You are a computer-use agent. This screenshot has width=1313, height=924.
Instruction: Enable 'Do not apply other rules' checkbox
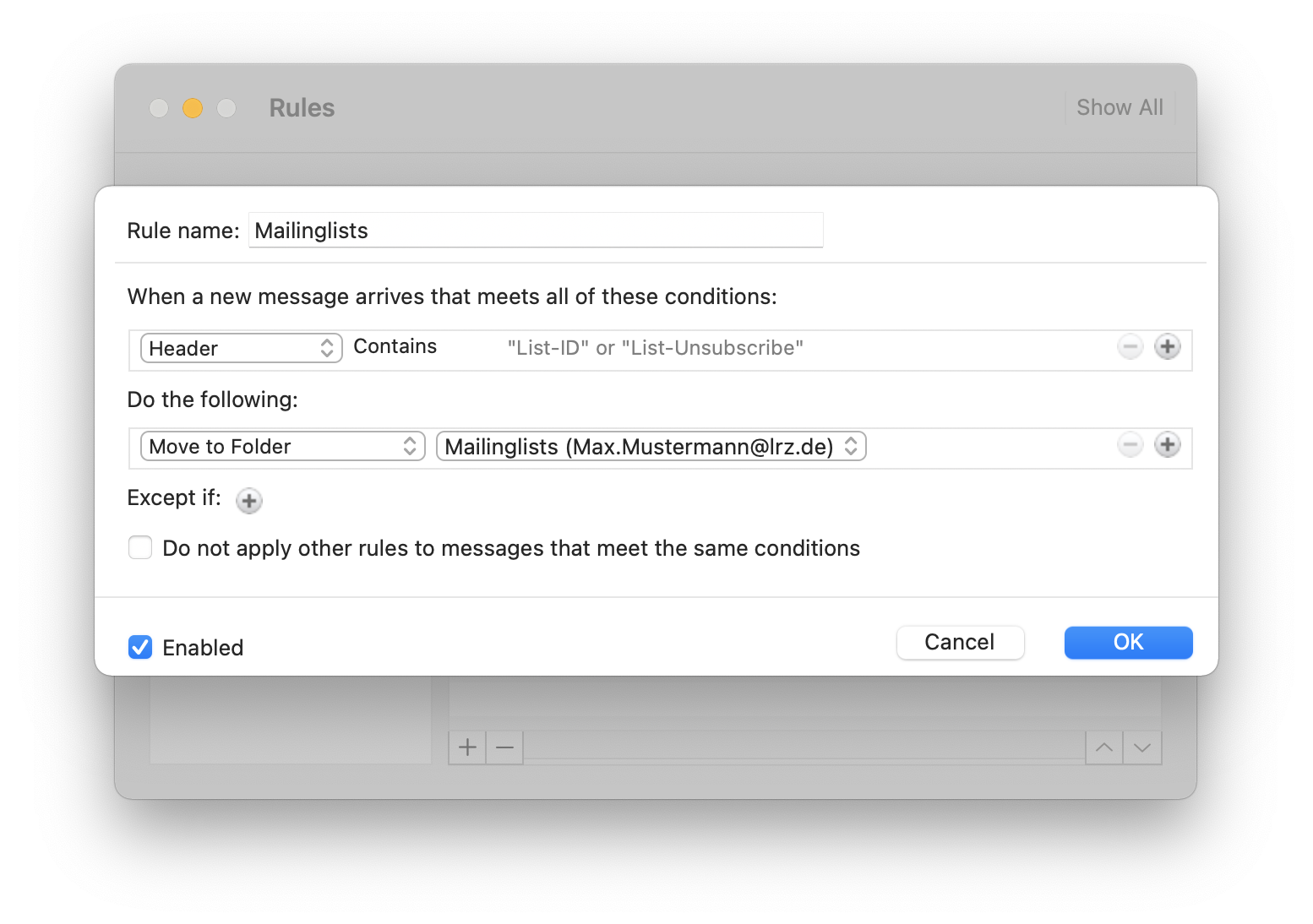click(x=139, y=547)
